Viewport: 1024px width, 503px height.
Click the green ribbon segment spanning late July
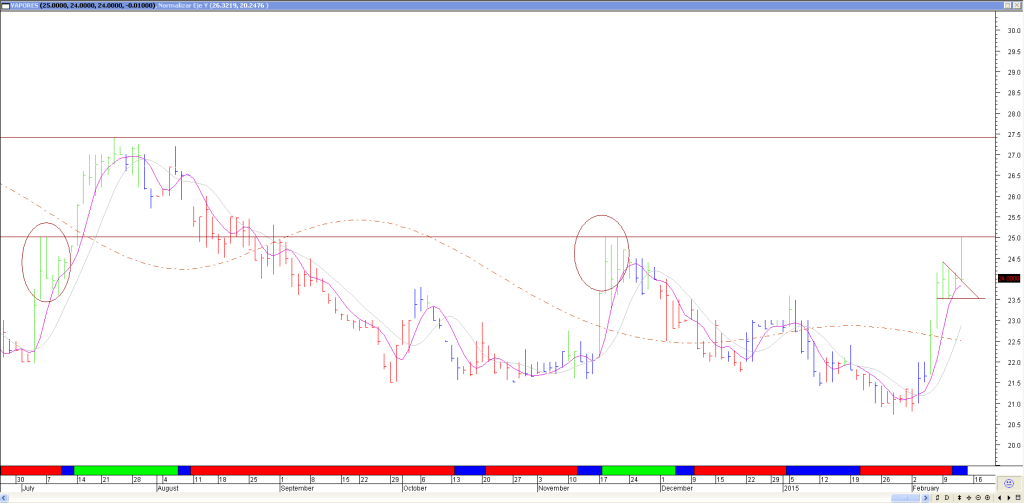(x=125, y=470)
